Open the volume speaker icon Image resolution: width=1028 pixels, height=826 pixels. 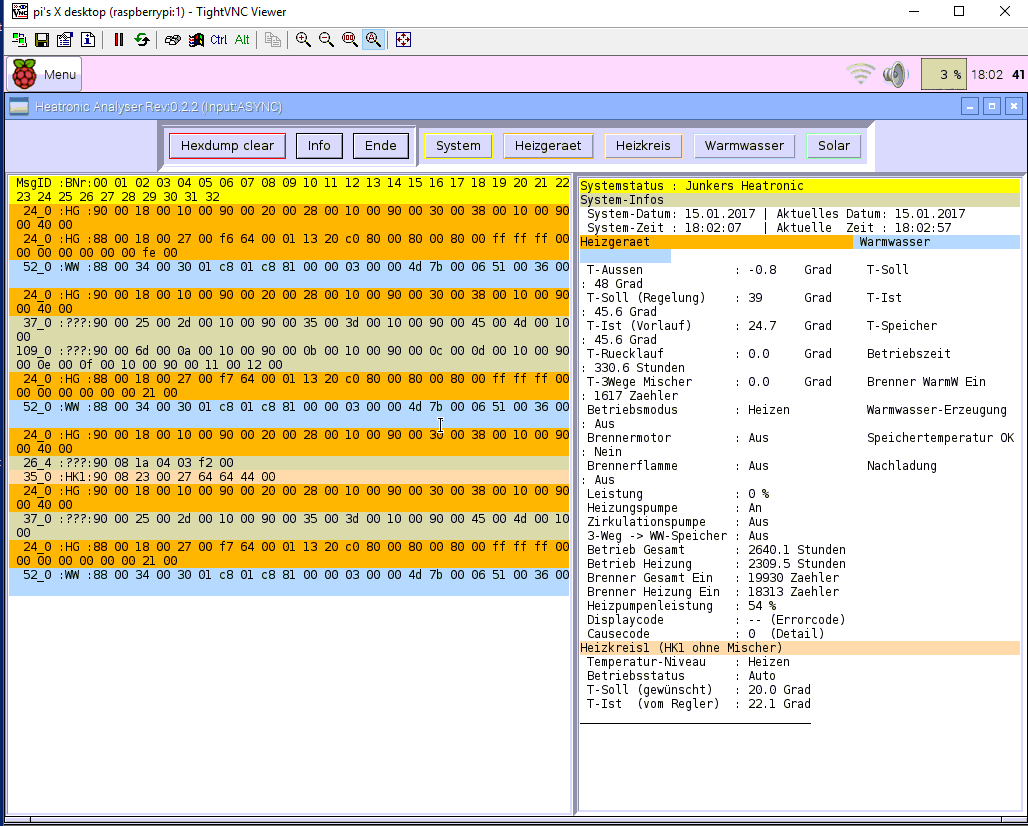pos(895,74)
